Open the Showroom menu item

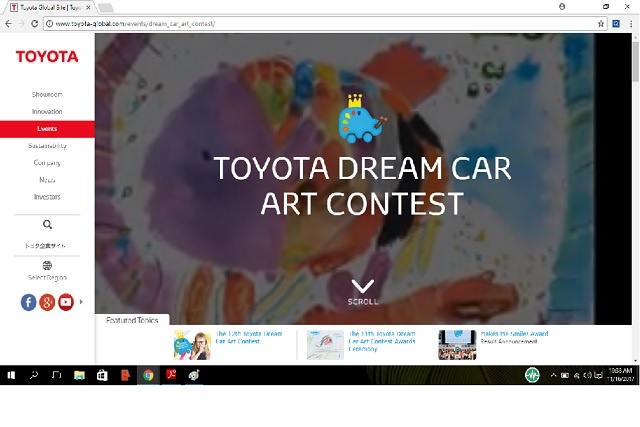(47, 94)
